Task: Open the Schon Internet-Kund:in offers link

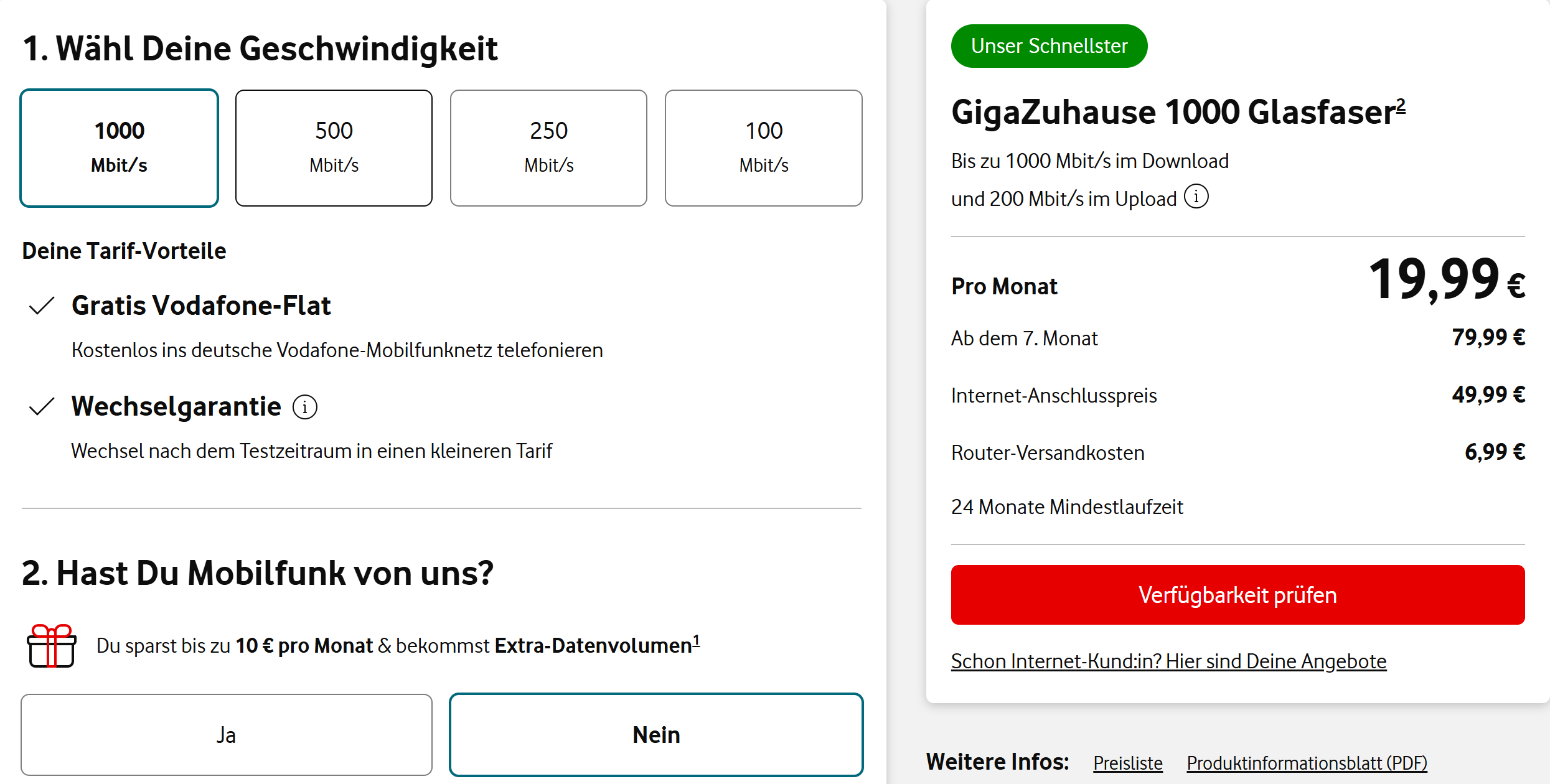Action: [x=1168, y=661]
